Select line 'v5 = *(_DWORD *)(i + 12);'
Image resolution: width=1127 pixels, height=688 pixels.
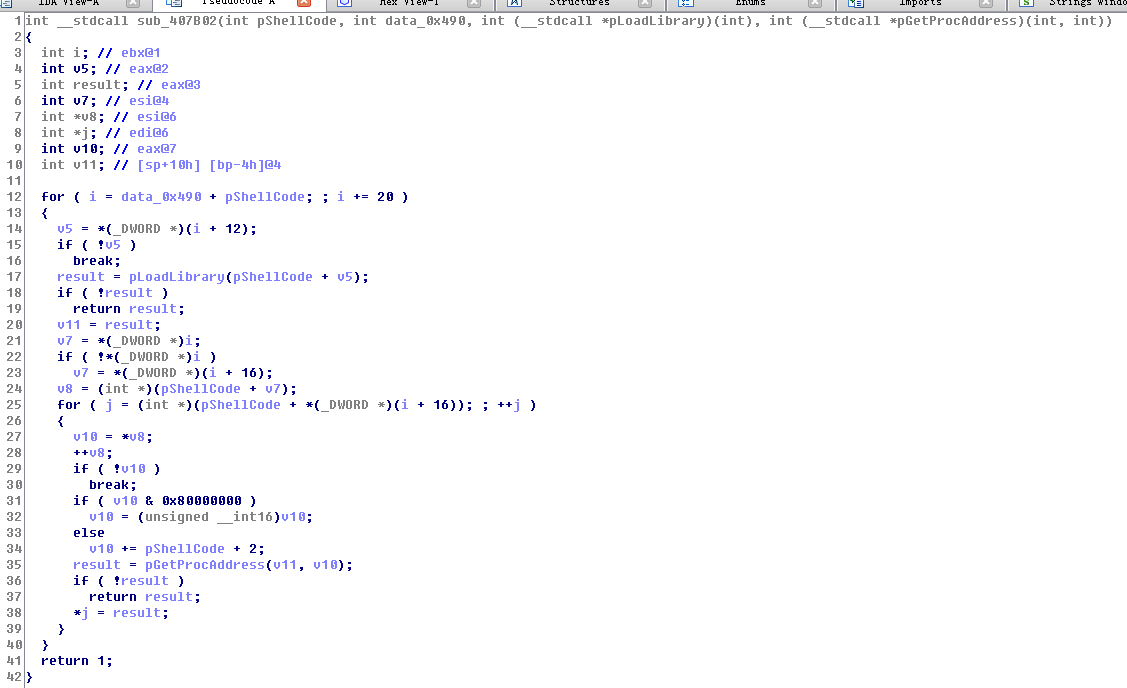tap(157, 229)
